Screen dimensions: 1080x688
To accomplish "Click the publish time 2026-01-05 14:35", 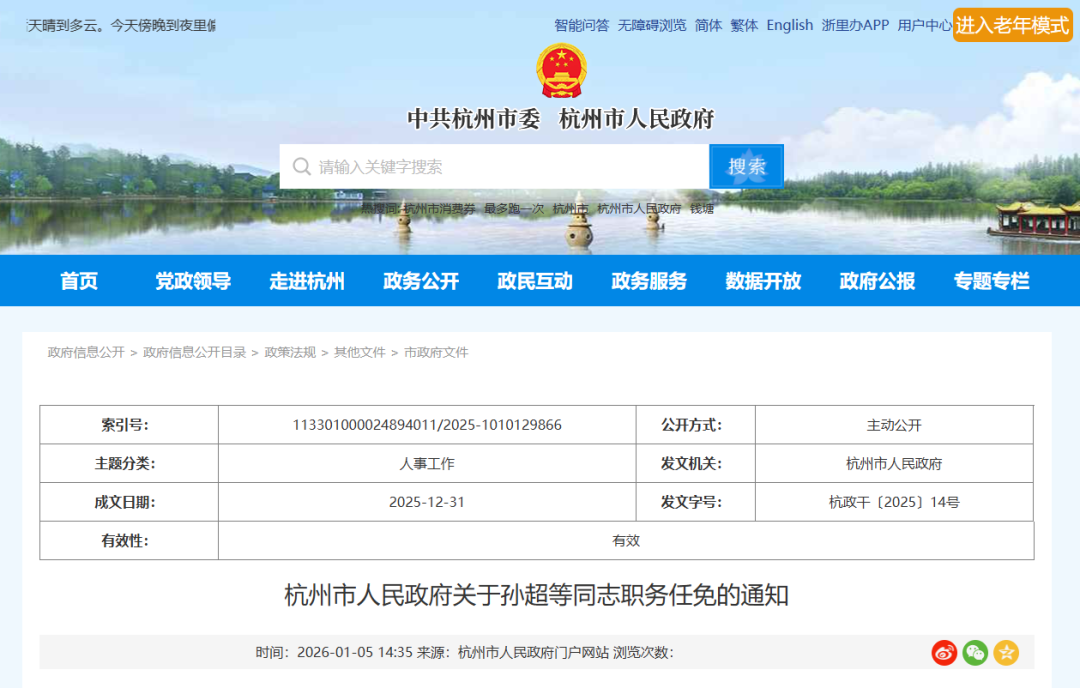I will tap(355, 652).
